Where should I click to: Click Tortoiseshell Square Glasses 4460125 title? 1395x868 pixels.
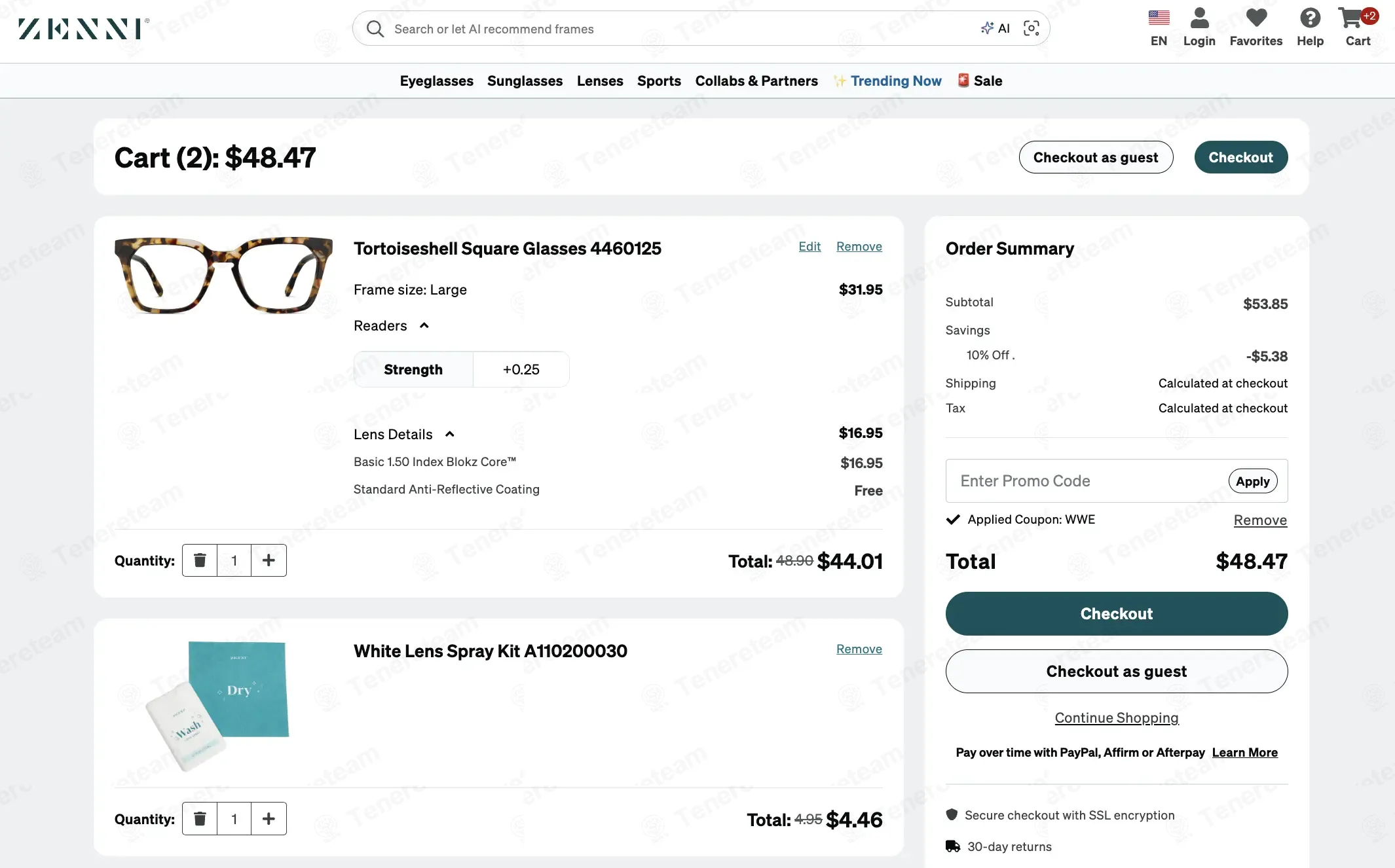click(508, 249)
